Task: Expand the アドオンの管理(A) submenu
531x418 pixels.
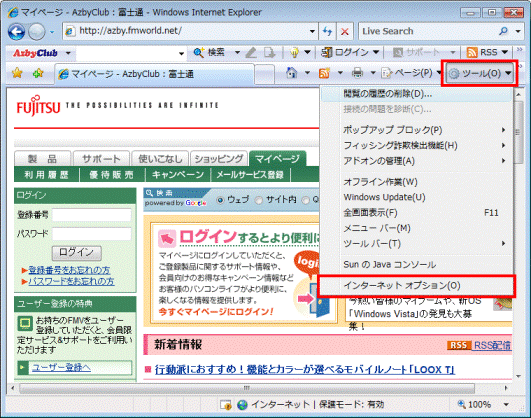Action: [416, 161]
